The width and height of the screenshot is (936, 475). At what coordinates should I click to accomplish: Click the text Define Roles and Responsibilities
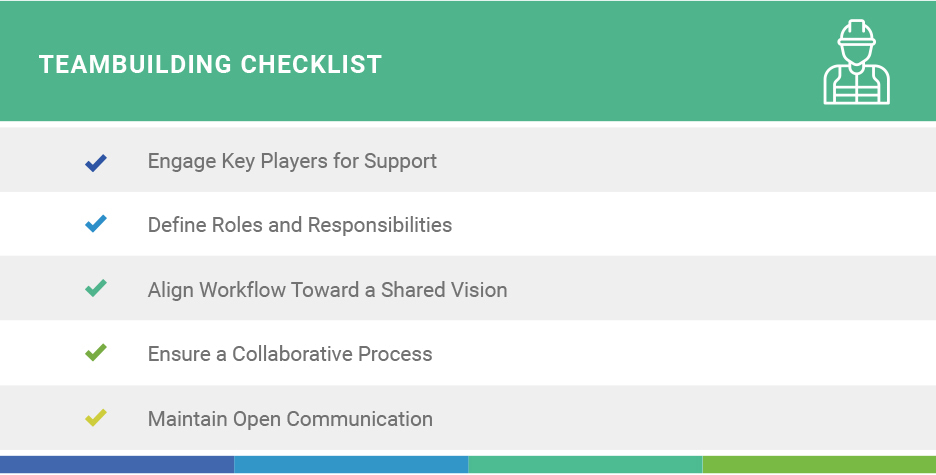300,226
